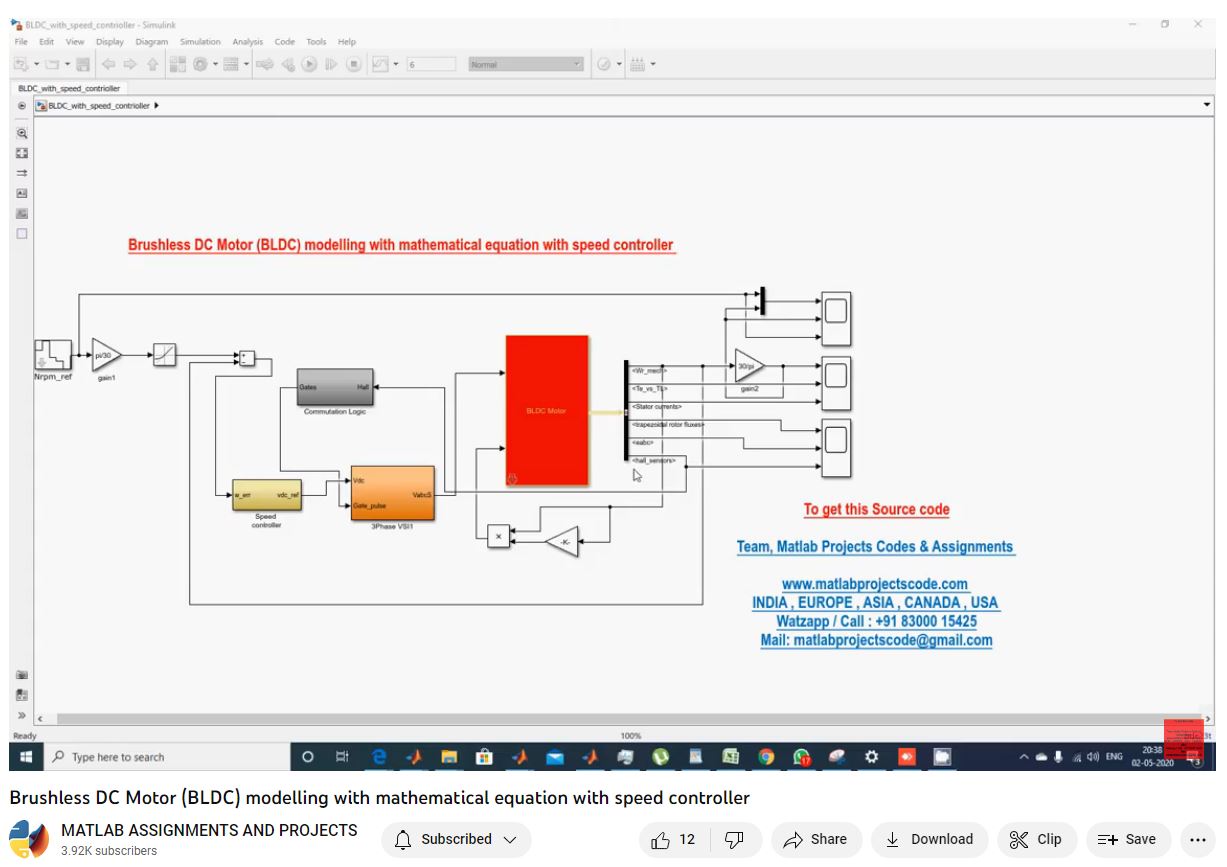The height and width of the screenshot is (867, 1227).
Task: Open the Library Browser icon
Action: pyautogui.click(x=177, y=65)
